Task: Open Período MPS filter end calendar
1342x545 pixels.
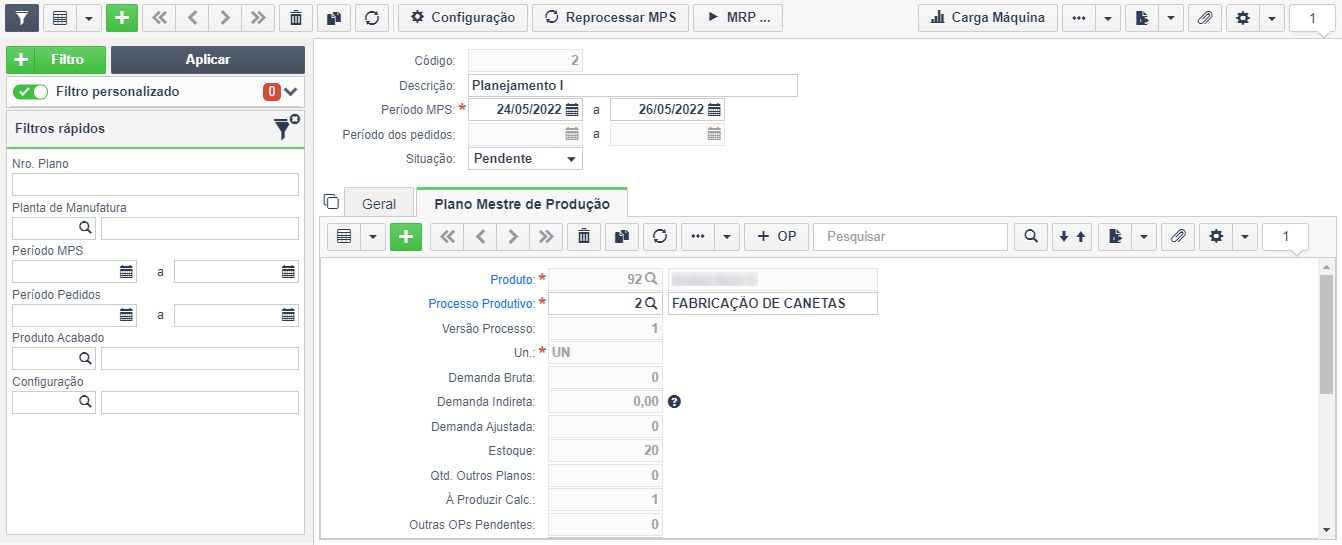Action: point(288,271)
